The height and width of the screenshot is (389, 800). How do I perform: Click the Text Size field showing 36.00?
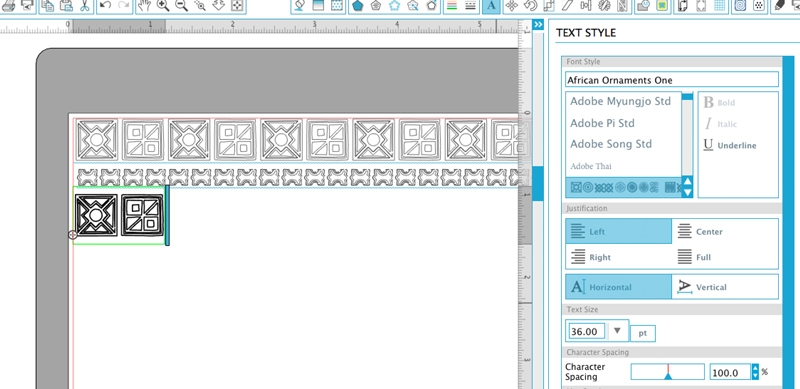[586, 331]
